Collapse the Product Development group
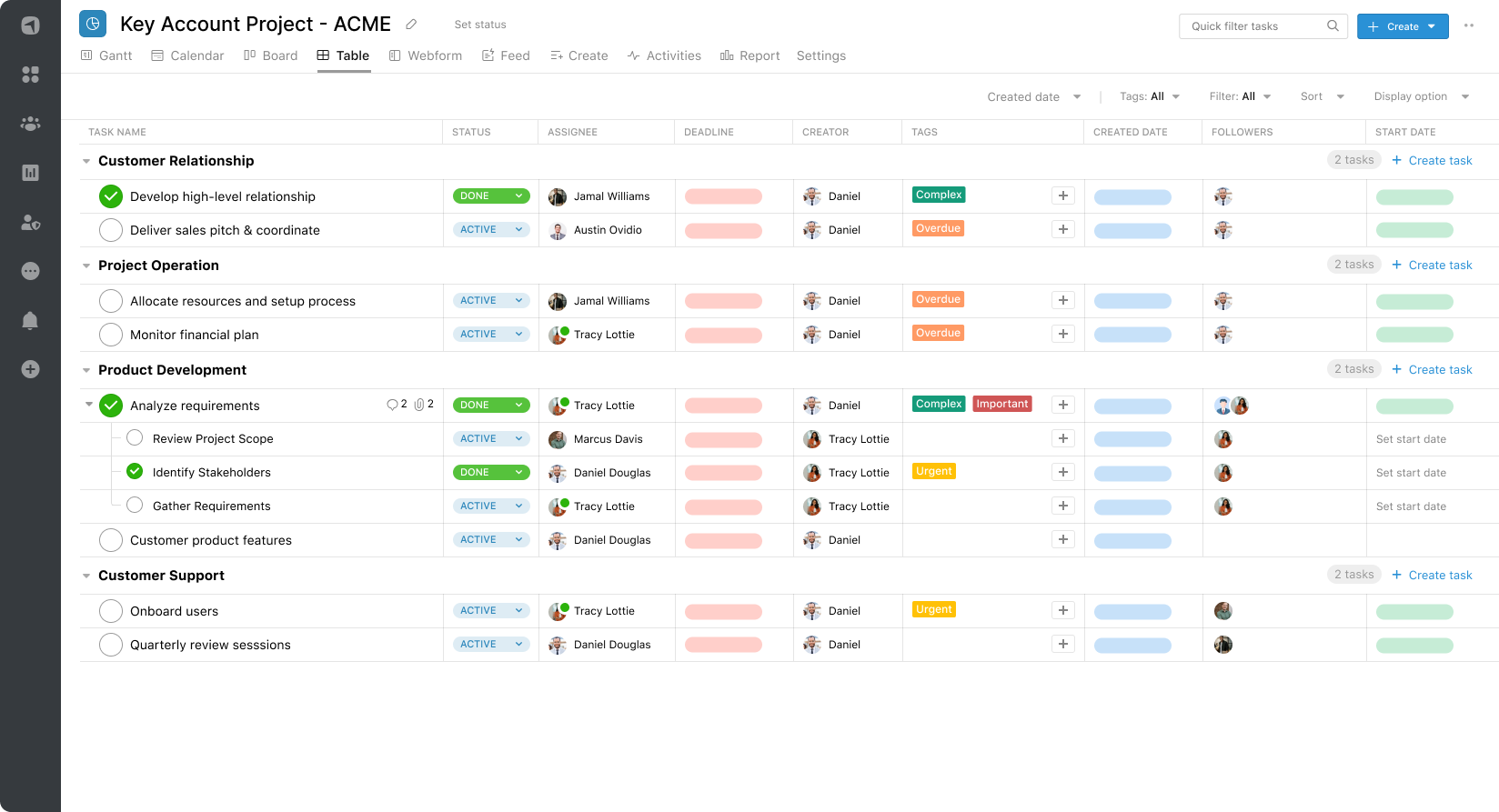Image resolution: width=1499 pixels, height=812 pixels. point(86,370)
